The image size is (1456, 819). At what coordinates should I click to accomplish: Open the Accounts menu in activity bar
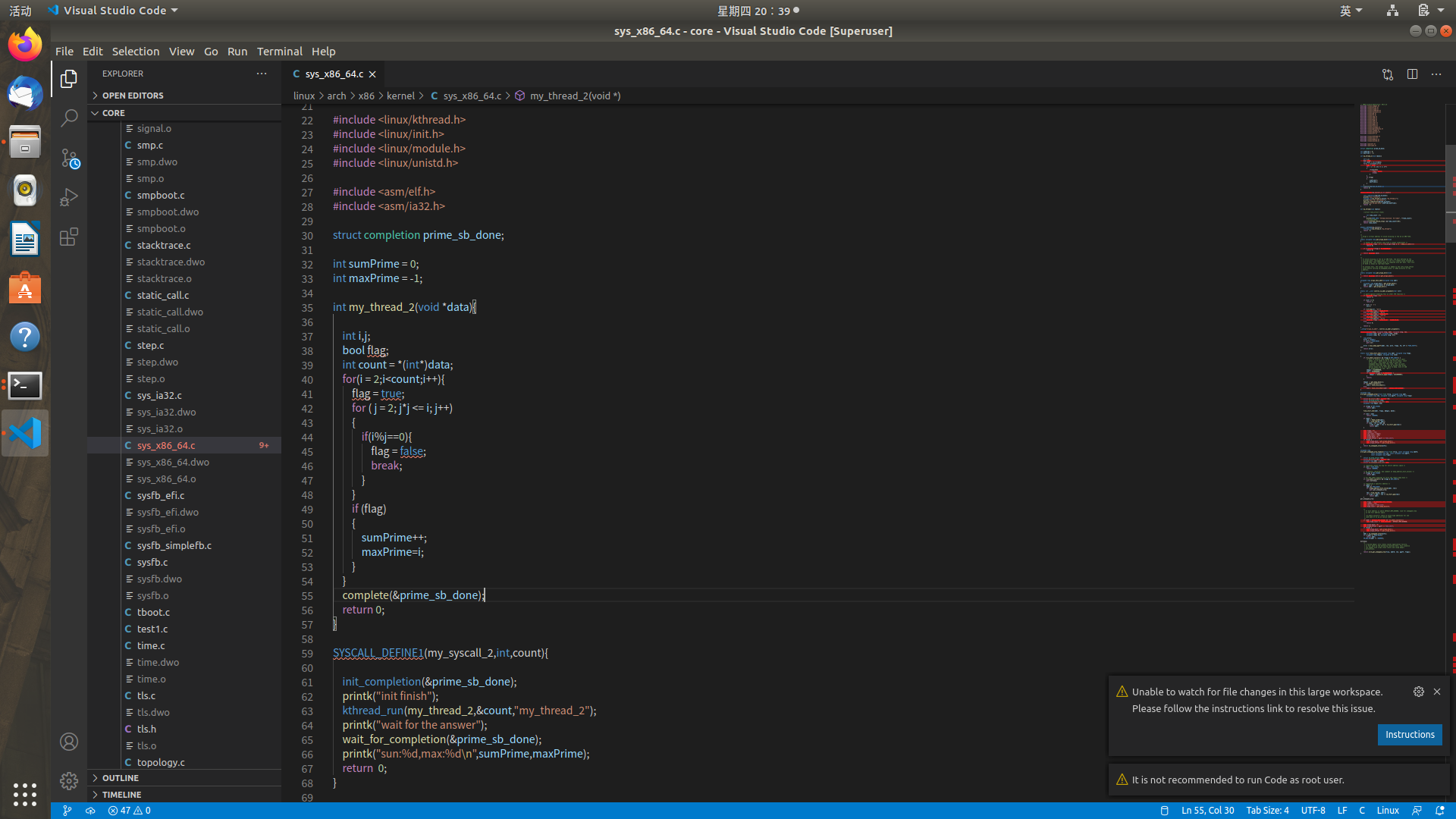69,742
